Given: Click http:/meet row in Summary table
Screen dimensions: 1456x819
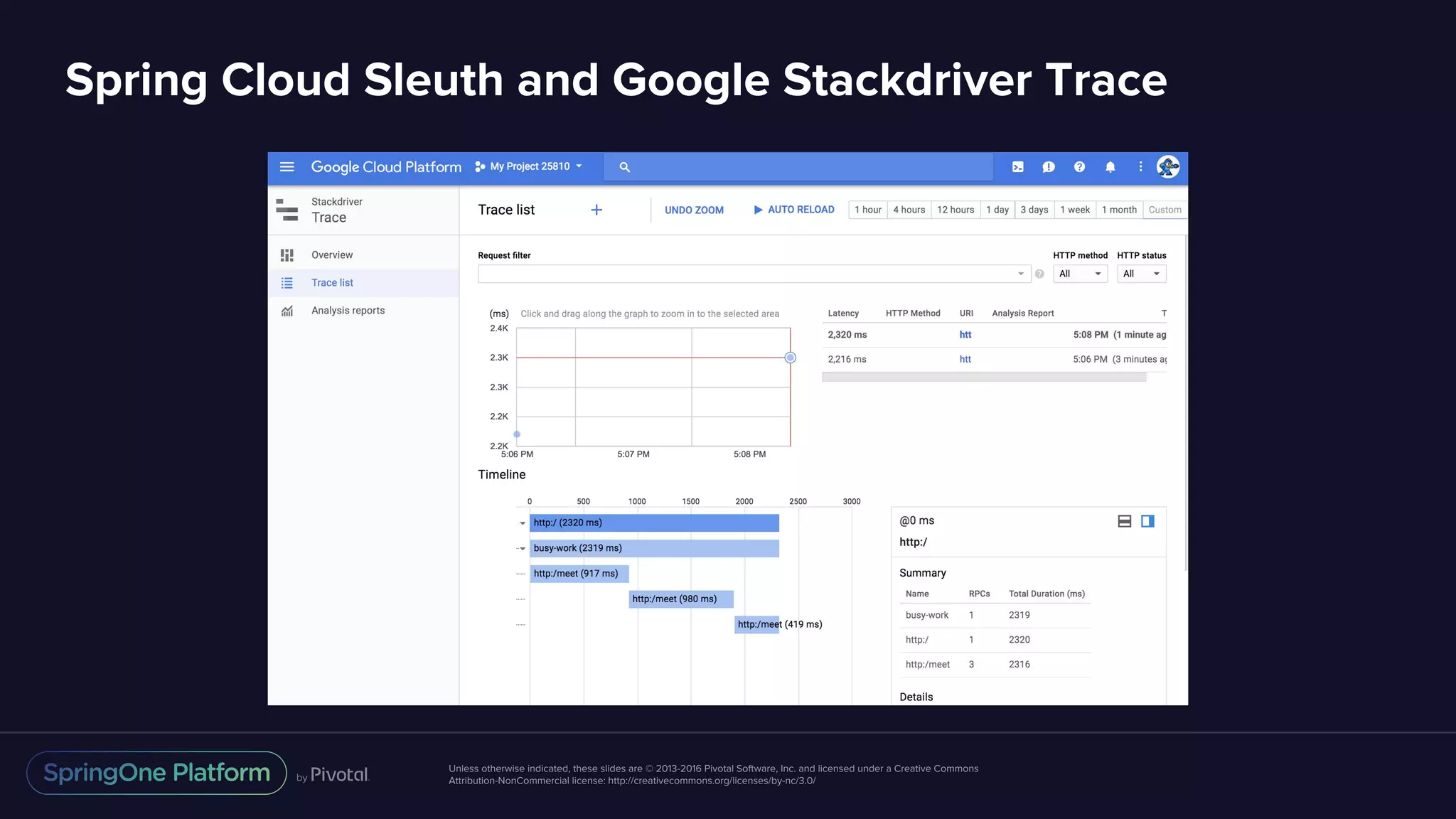Looking at the screenshot, I should (x=995, y=664).
